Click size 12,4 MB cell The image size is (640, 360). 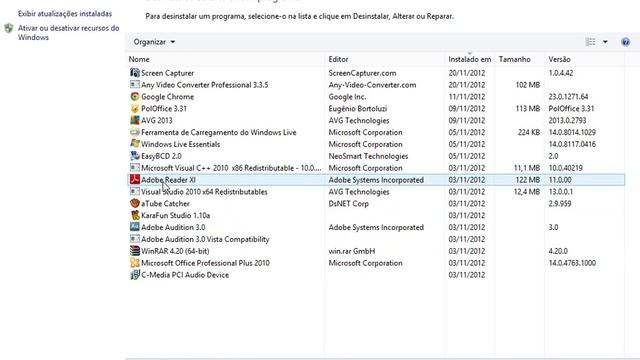[x=527, y=191]
